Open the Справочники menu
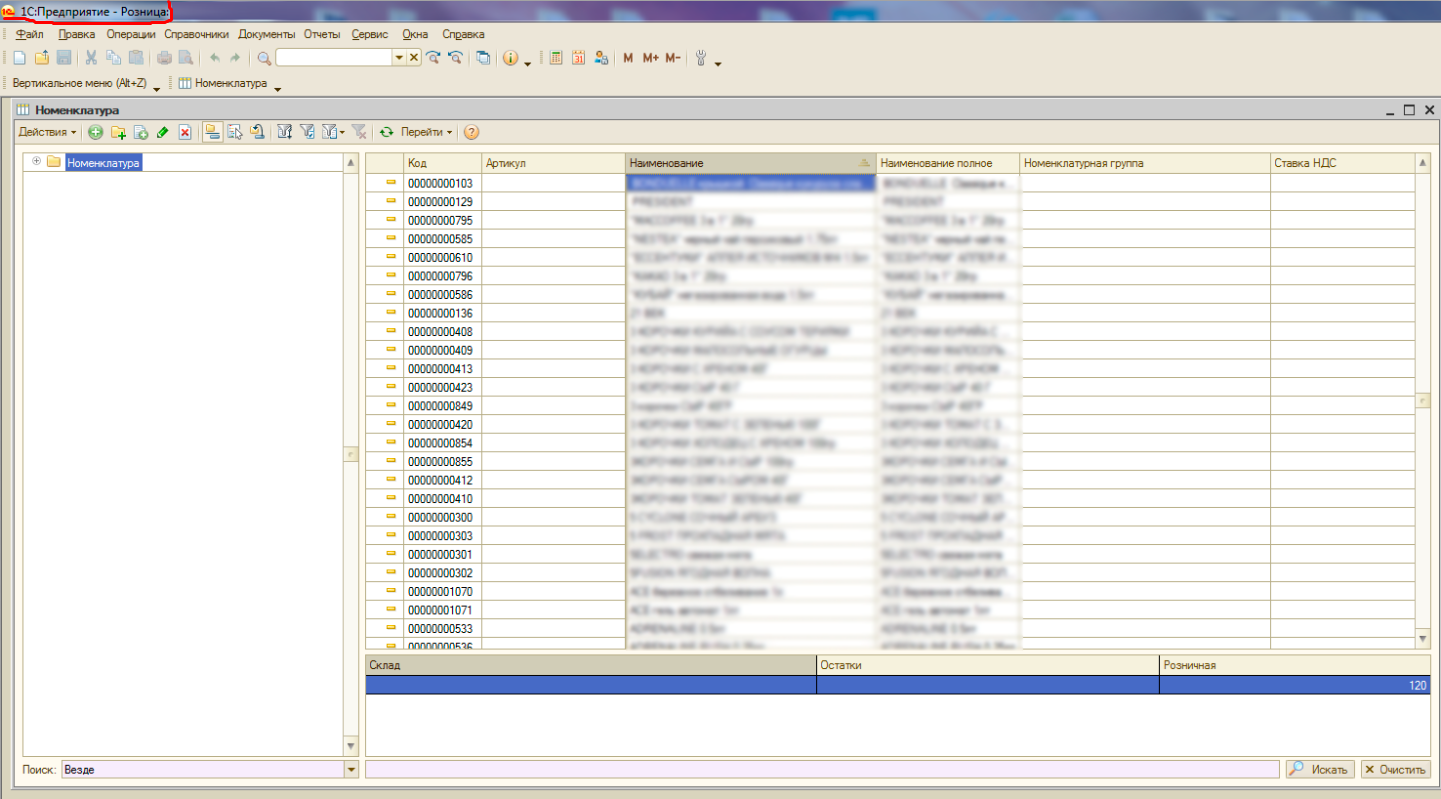 (x=197, y=34)
